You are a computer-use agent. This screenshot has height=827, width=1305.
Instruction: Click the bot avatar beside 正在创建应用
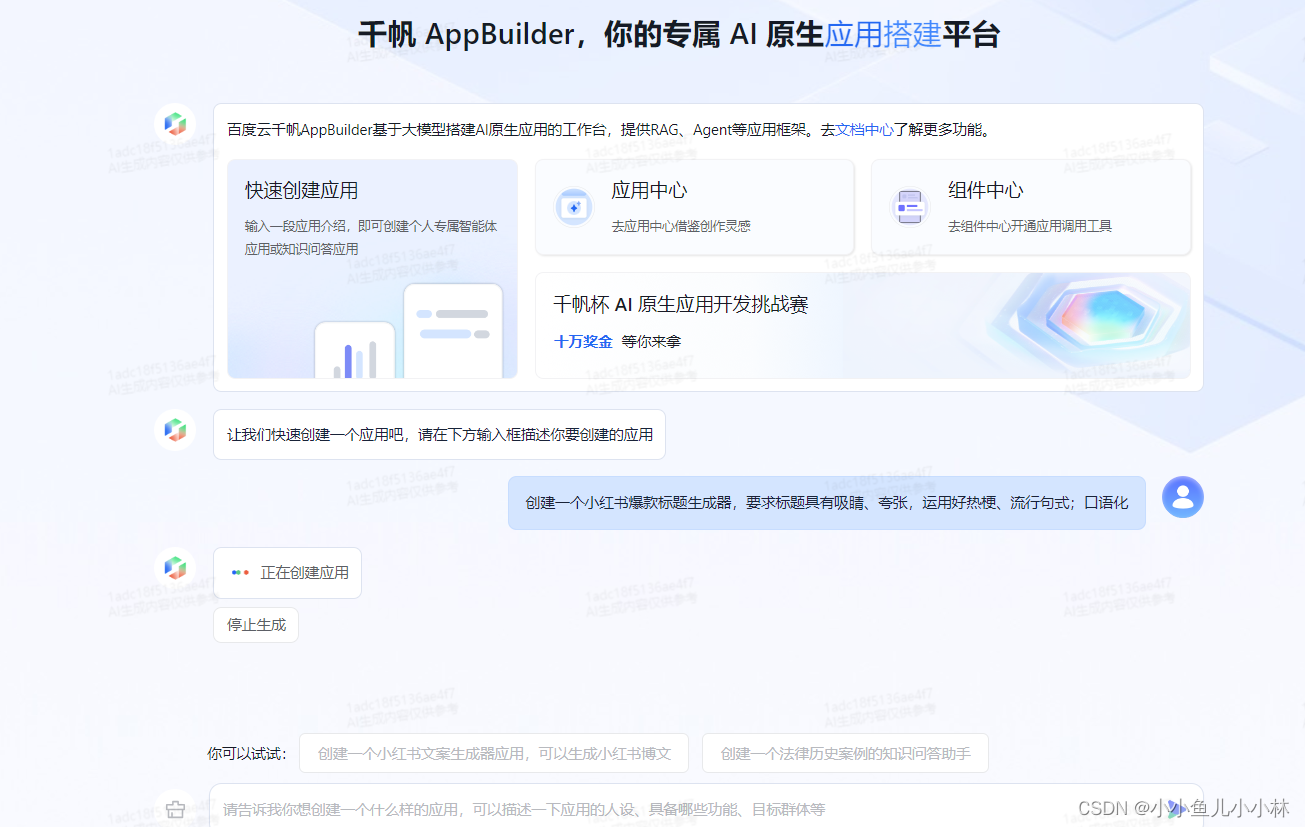coord(175,568)
